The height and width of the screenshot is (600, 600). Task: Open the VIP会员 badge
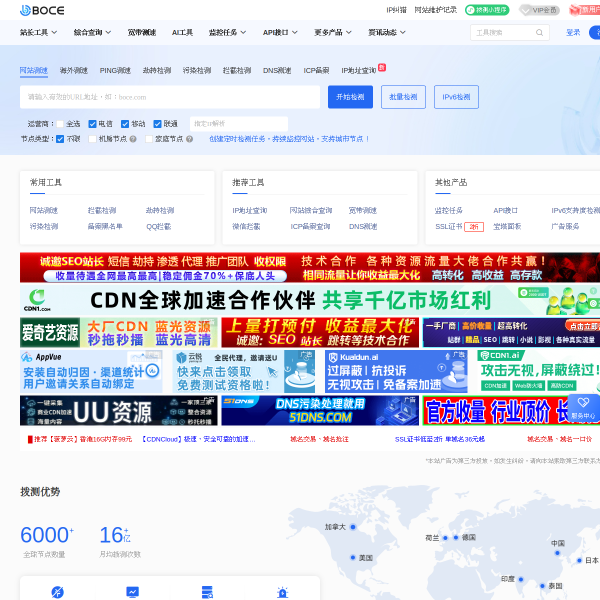[x=540, y=10]
